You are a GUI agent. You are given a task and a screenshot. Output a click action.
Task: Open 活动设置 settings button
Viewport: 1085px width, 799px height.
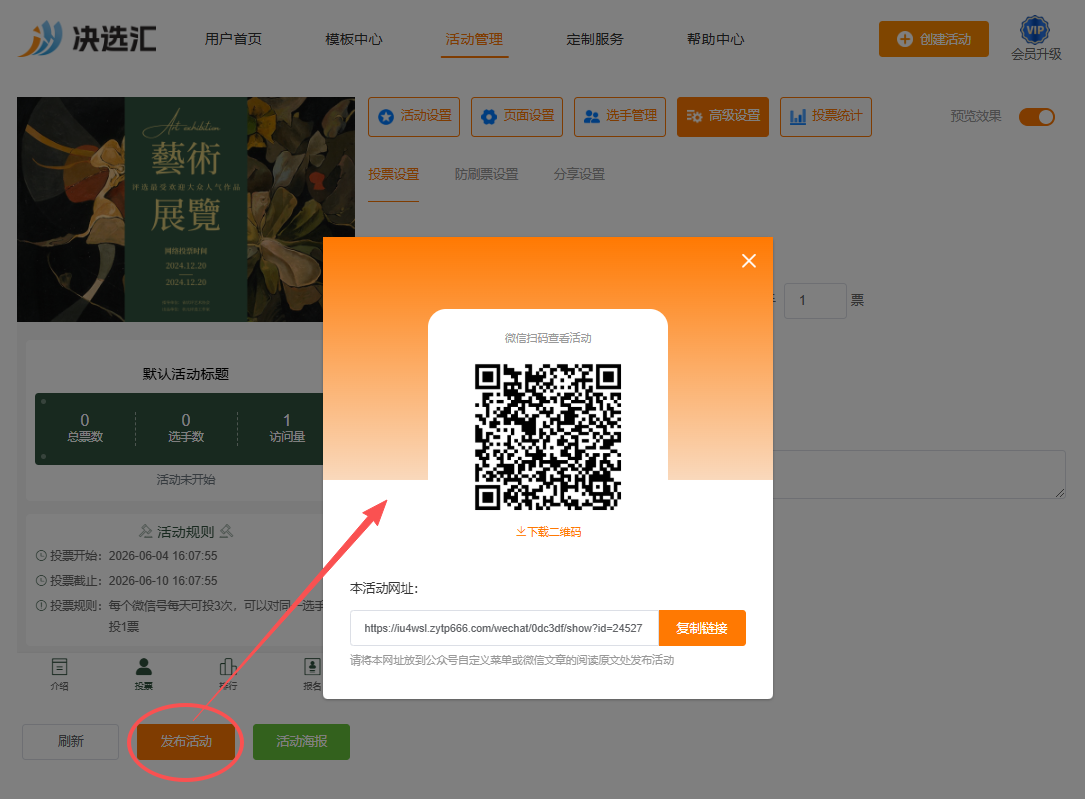point(414,116)
